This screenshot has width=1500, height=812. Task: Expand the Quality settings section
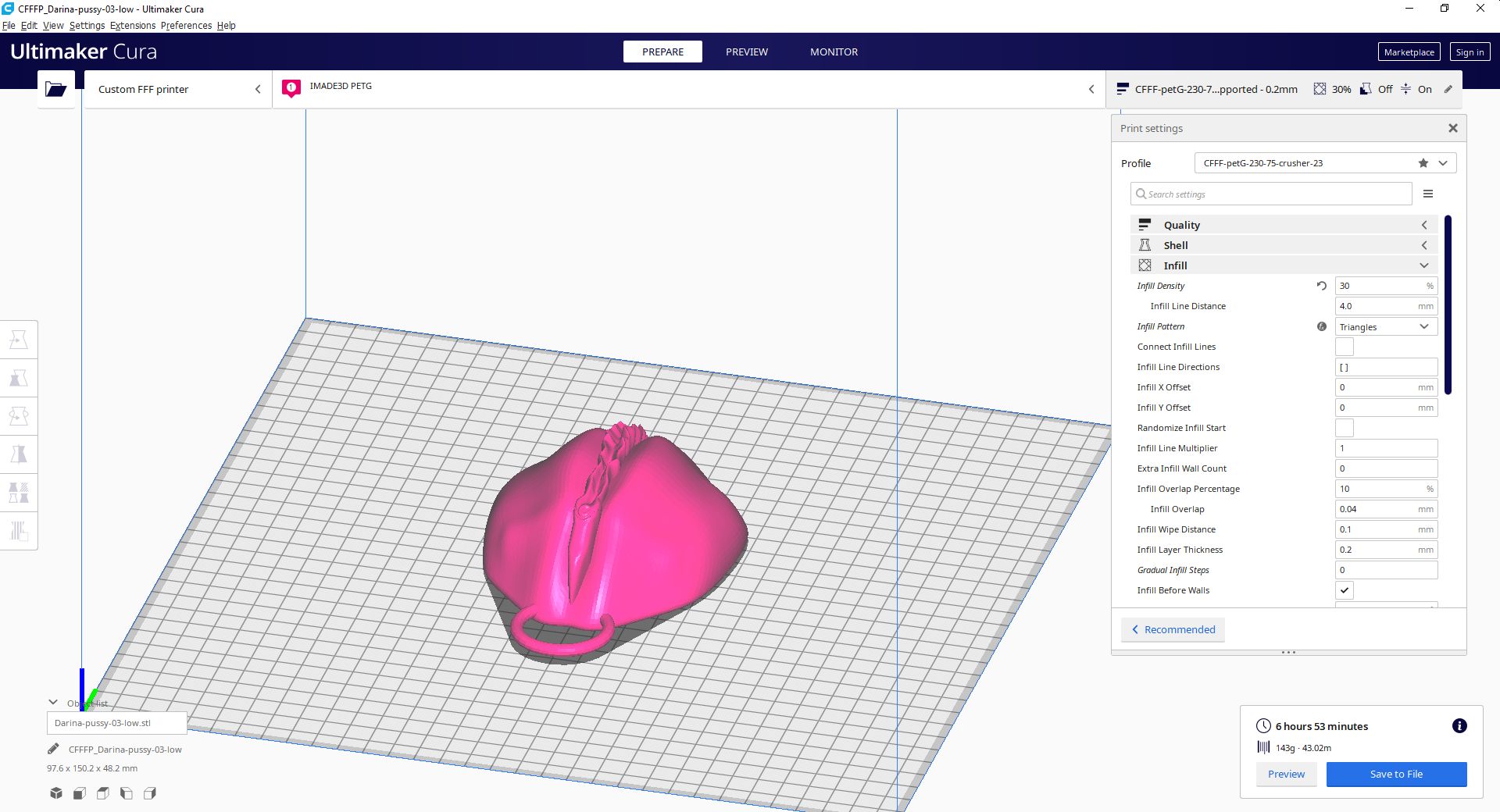click(x=1284, y=225)
